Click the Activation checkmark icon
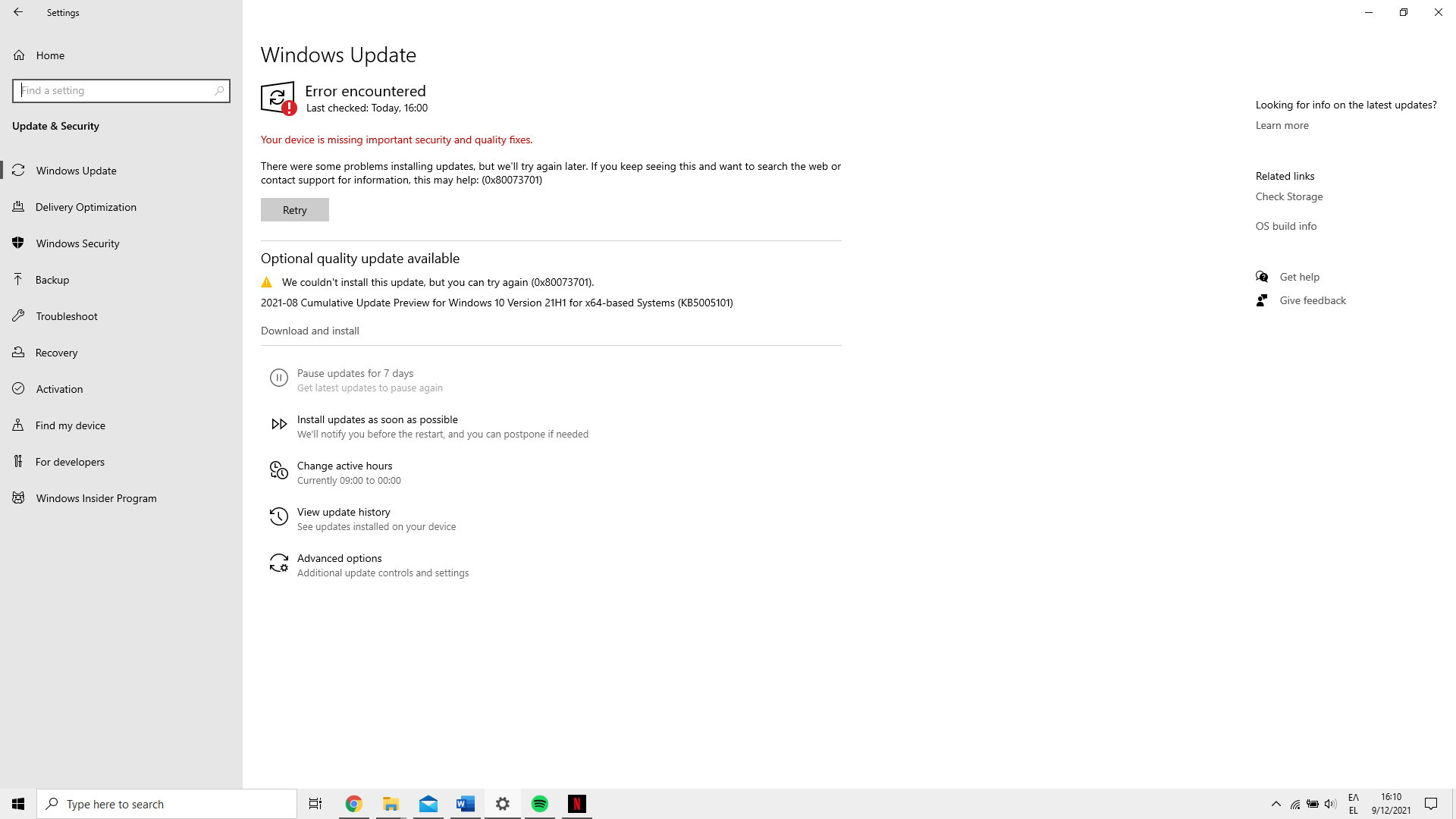Viewport: 1456px width, 819px height. tap(18, 389)
